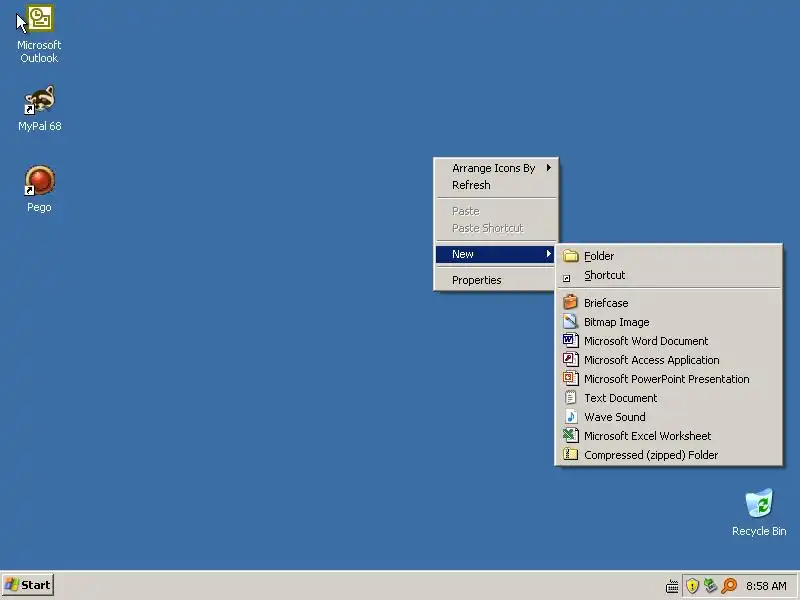Create a new Briefcase
The width and height of the screenshot is (800, 600).
[x=669, y=303]
